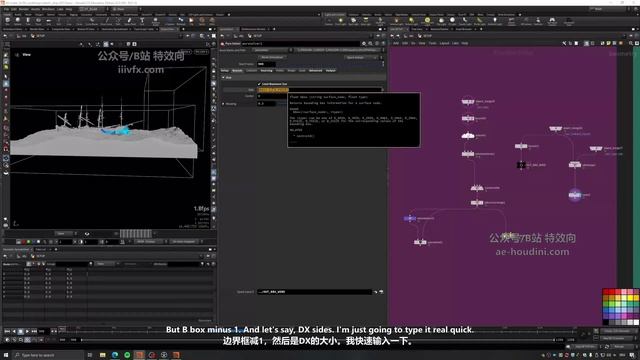Jump to the last frame
Viewport: 640px width, 360px height.
(34, 331)
